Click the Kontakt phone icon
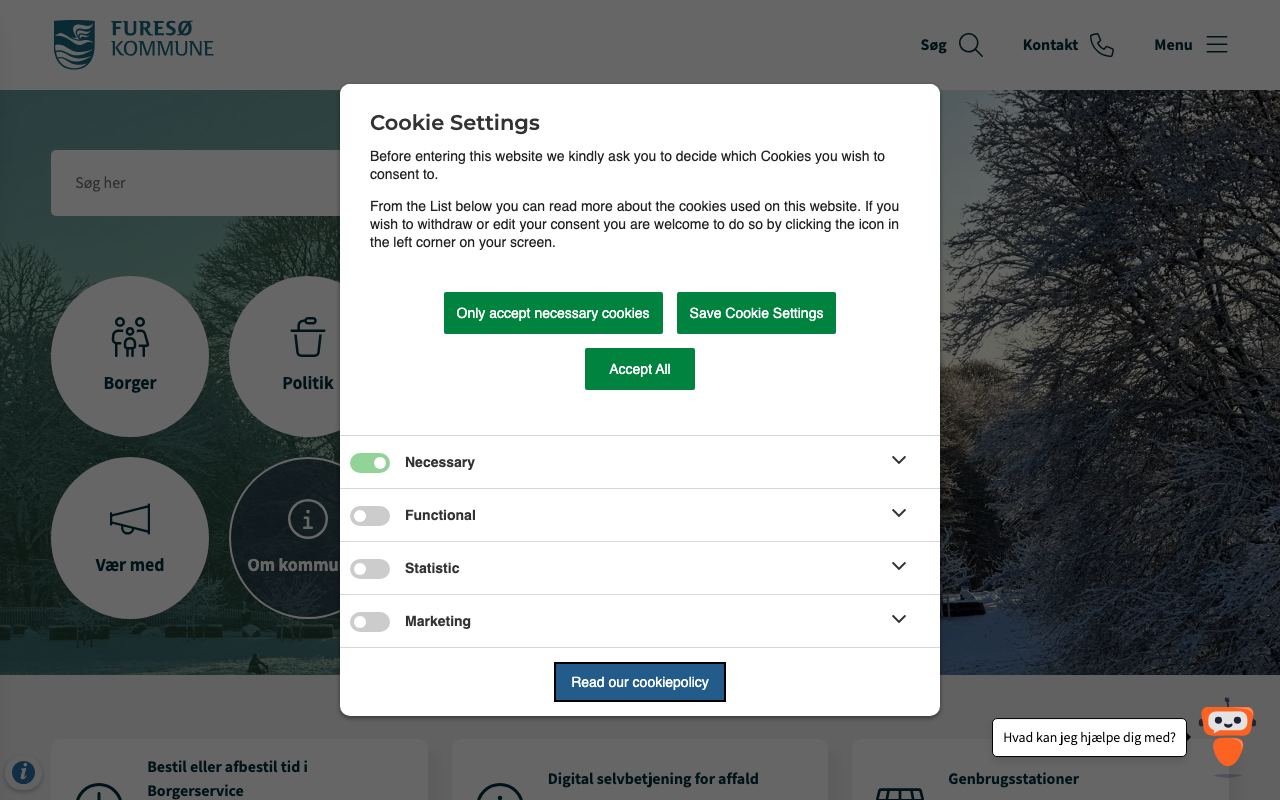This screenshot has height=800, width=1280. pyautogui.click(x=1102, y=45)
